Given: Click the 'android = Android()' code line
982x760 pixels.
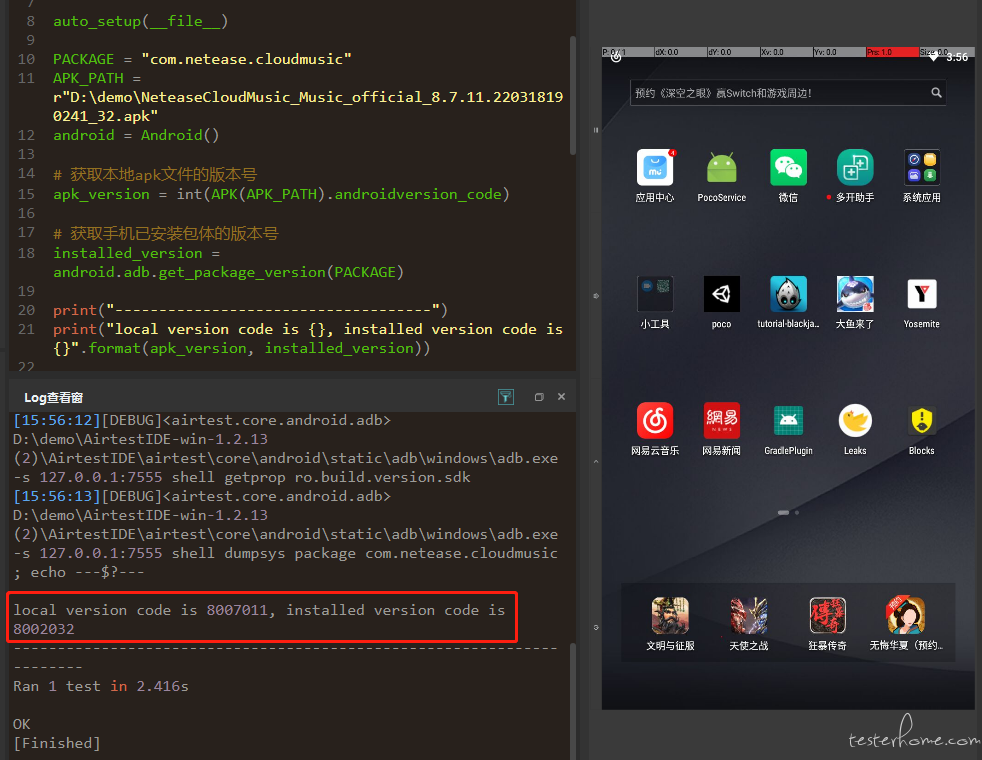Looking at the screenshot, I should pyautogui.click(x=136, y=135).
